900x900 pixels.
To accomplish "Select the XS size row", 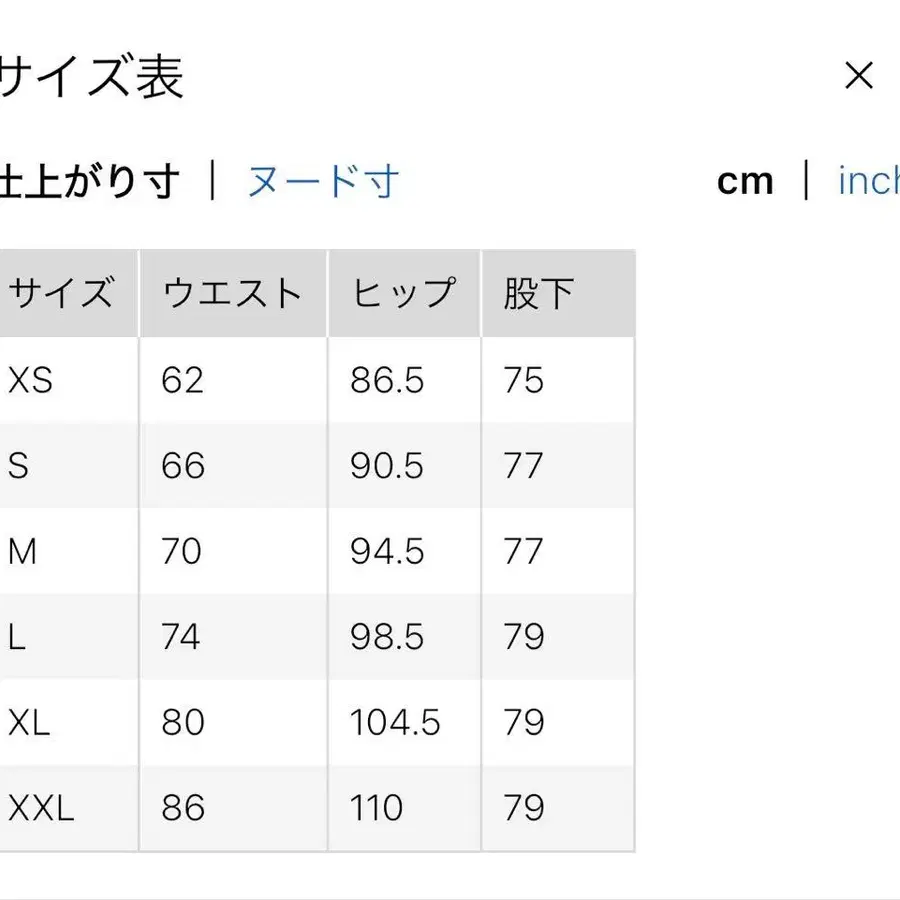I will click(x=28, y=380).
